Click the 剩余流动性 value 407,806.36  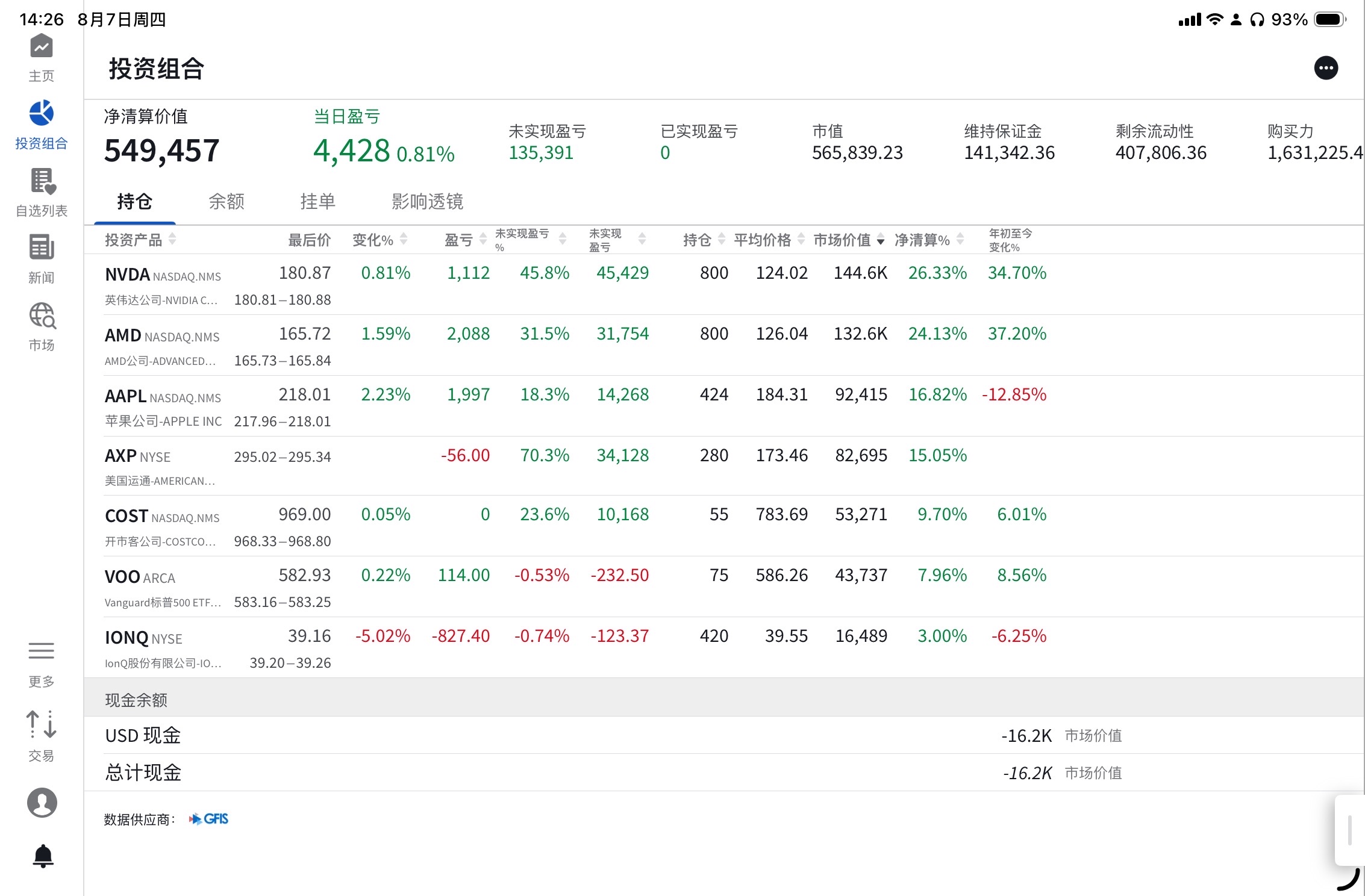coord(1161,153)
